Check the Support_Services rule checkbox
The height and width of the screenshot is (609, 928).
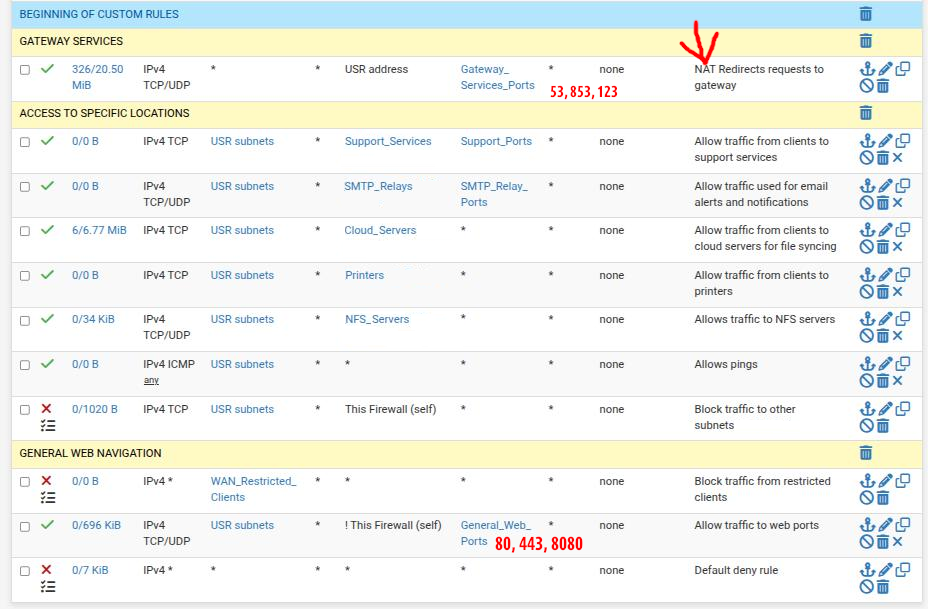pos(25,142)
